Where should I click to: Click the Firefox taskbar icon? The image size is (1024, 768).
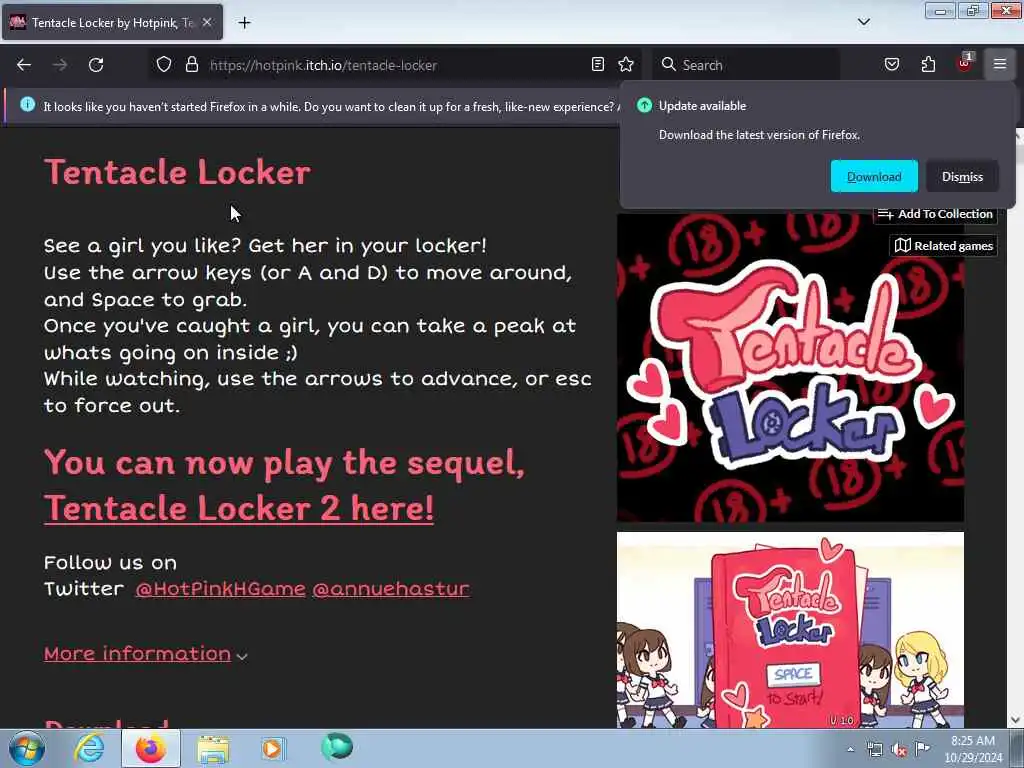[151, 748]
